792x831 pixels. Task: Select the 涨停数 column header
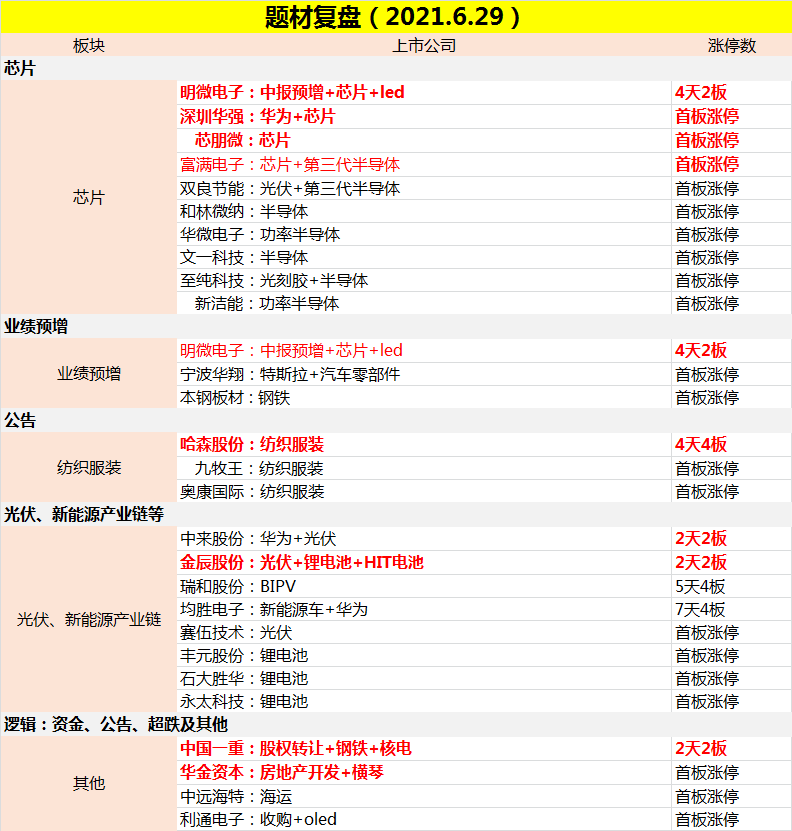732,46
